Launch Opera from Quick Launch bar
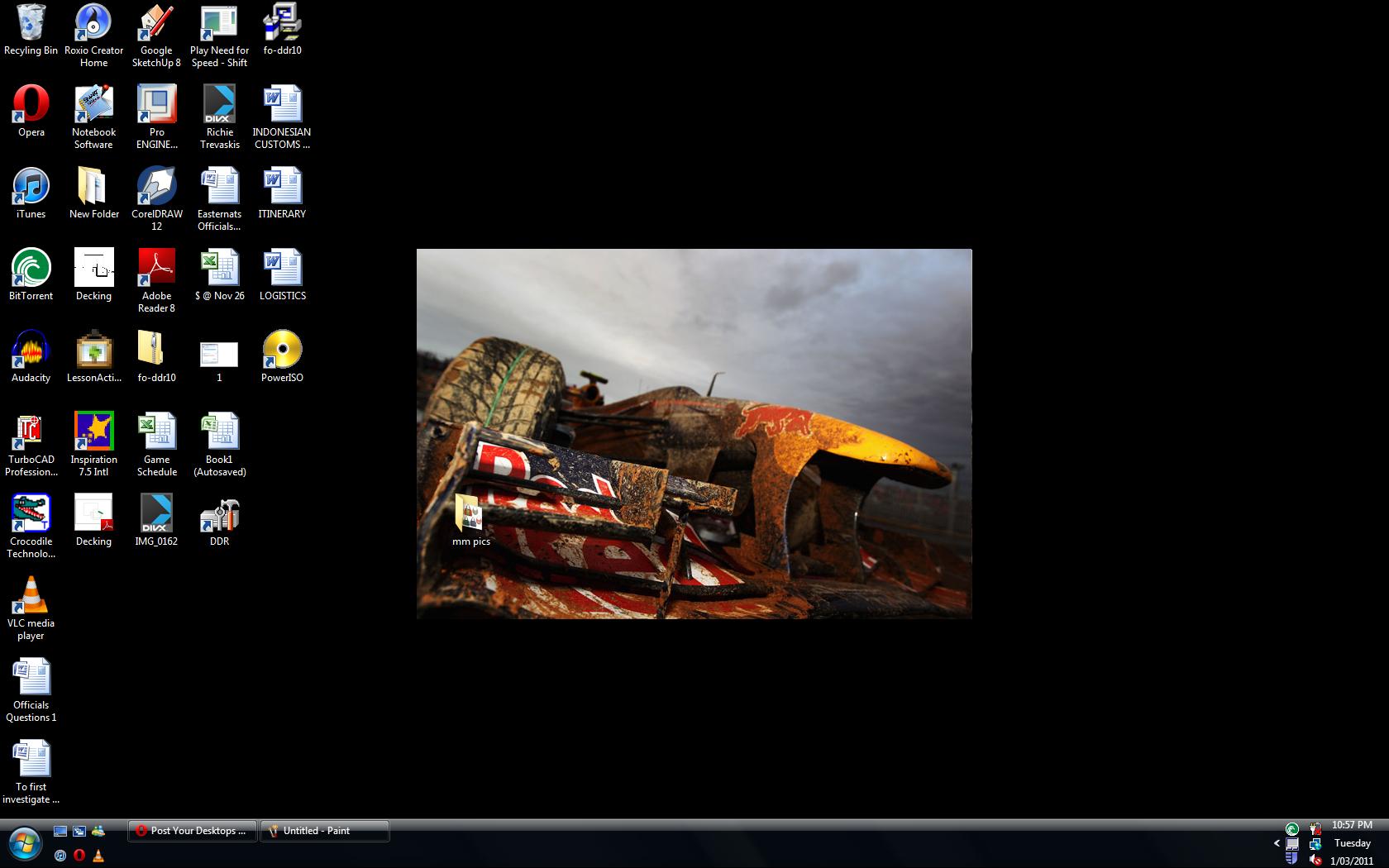This screenshot has width=1389, height=868. [x=79, y=856]
